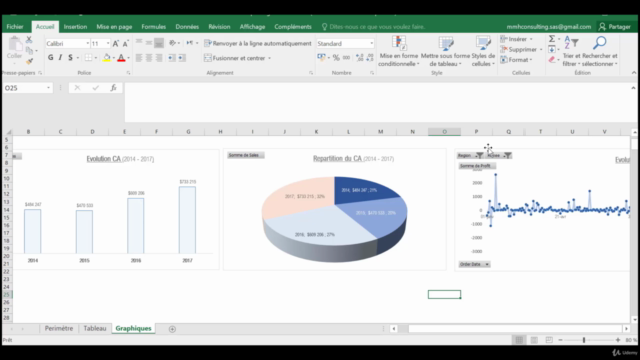Switch to the Insertion tab

(75, 27)
